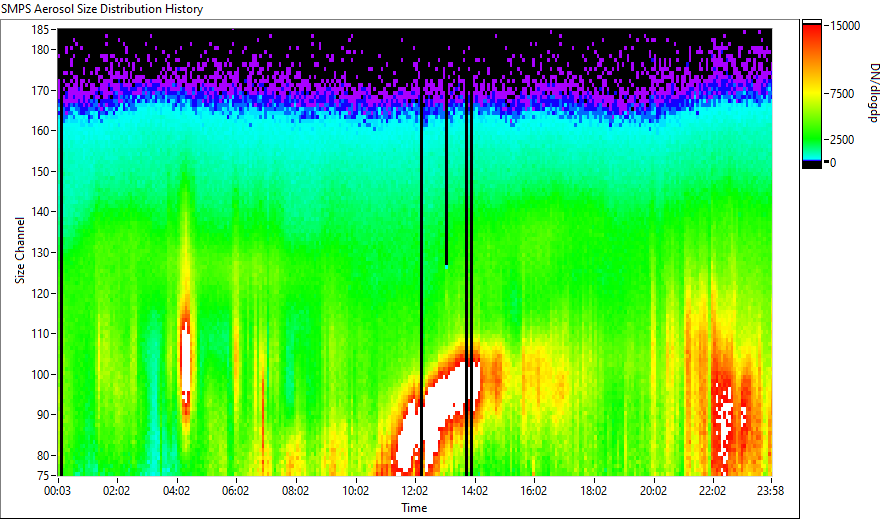Click the 15000 color scale maximum value
884x519 pixels.
(x=846, y=26)
